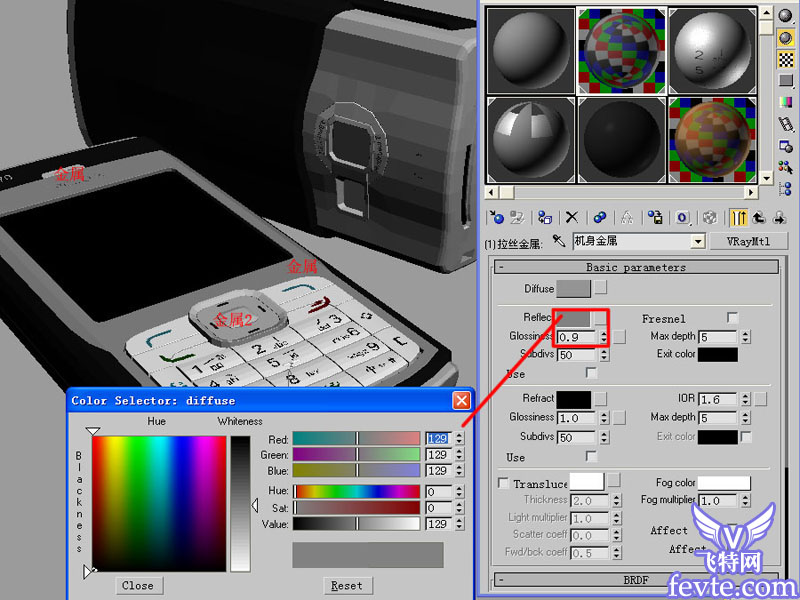
Task: Click the Diffuse color swatch
Action: [x=573, y=288]
